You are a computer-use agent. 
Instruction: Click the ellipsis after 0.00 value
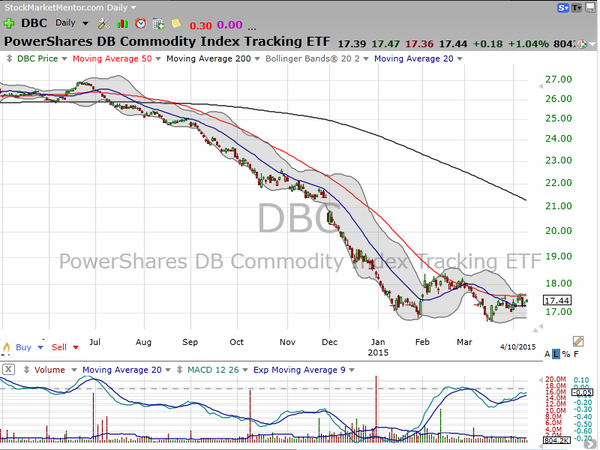coord(252,27)
